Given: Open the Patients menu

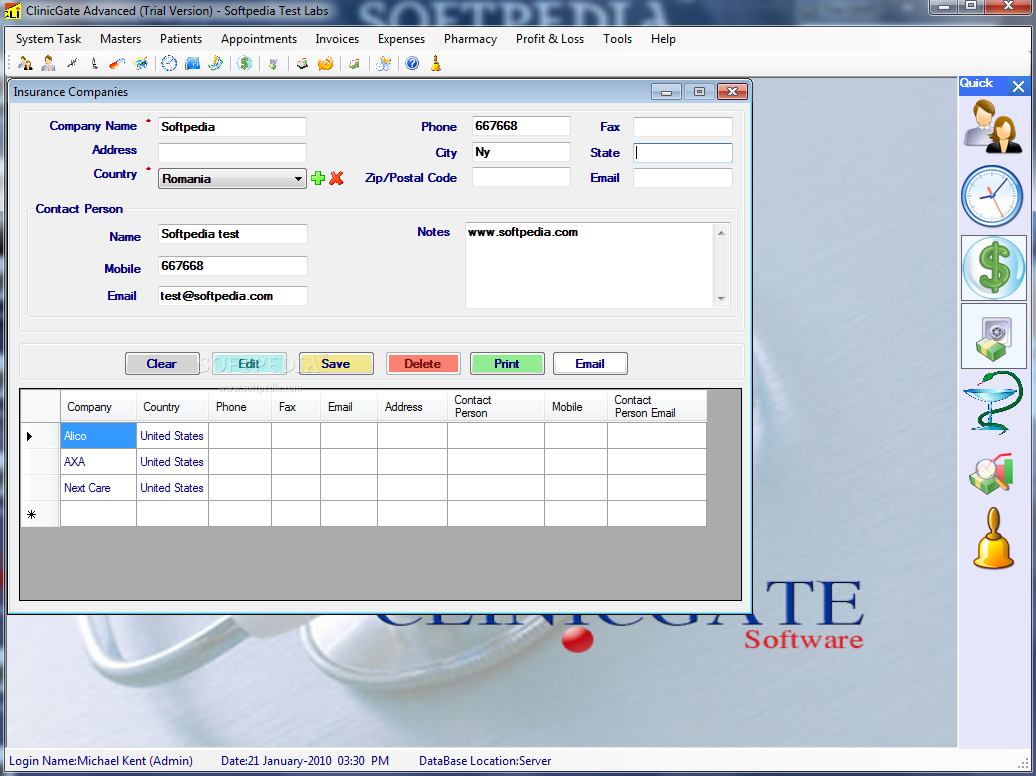Looking at the screenshot, I should coord(181,39).
